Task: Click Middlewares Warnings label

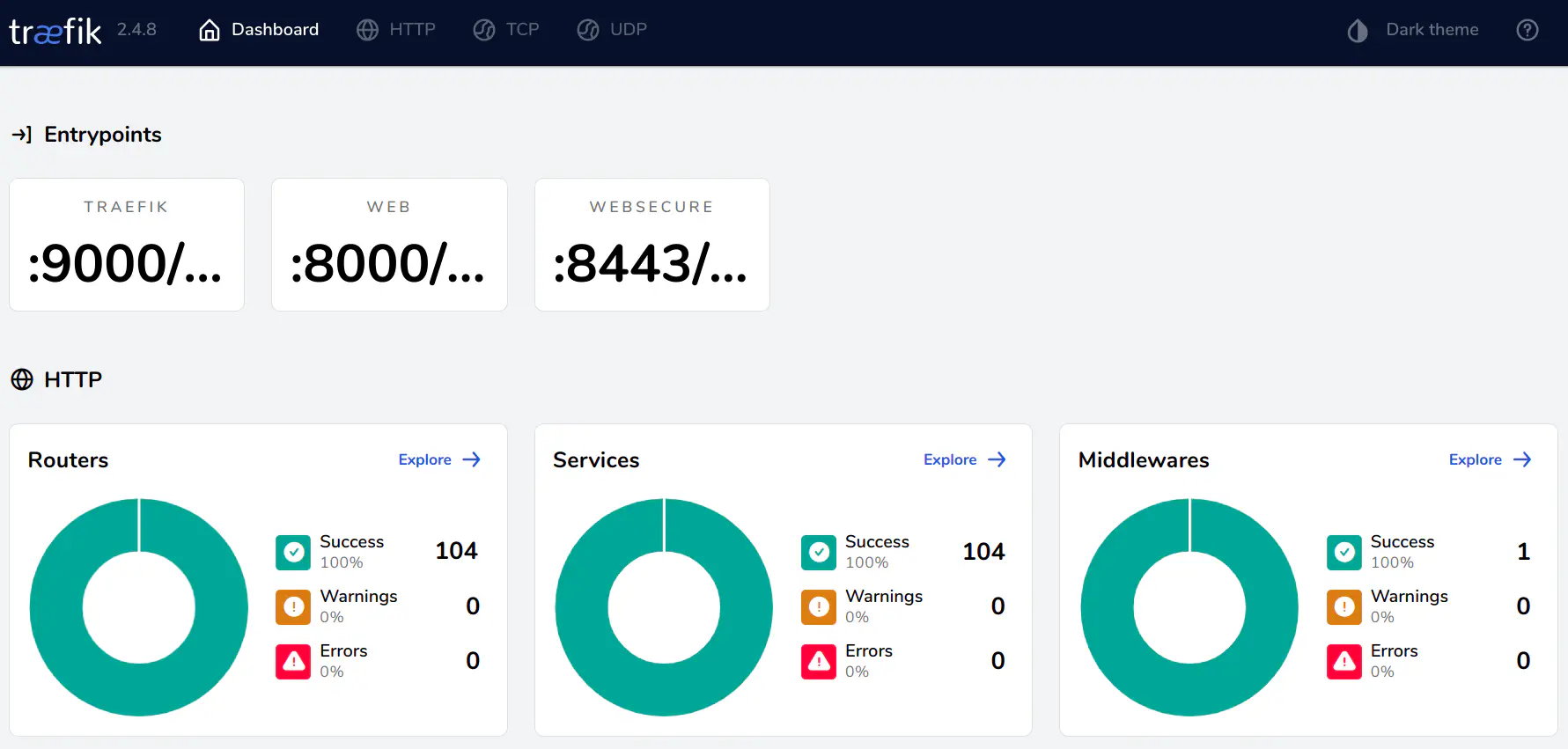Action: 1409,596
